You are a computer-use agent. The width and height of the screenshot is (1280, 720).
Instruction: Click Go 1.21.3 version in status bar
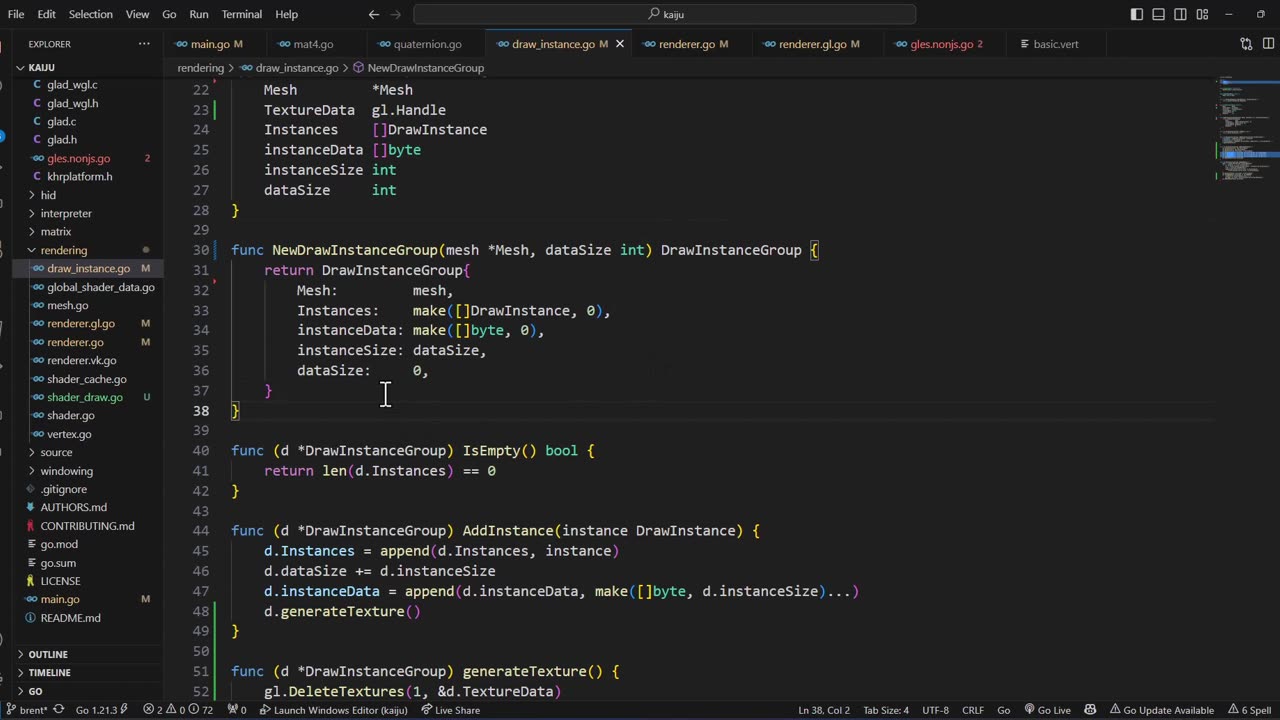102,710
